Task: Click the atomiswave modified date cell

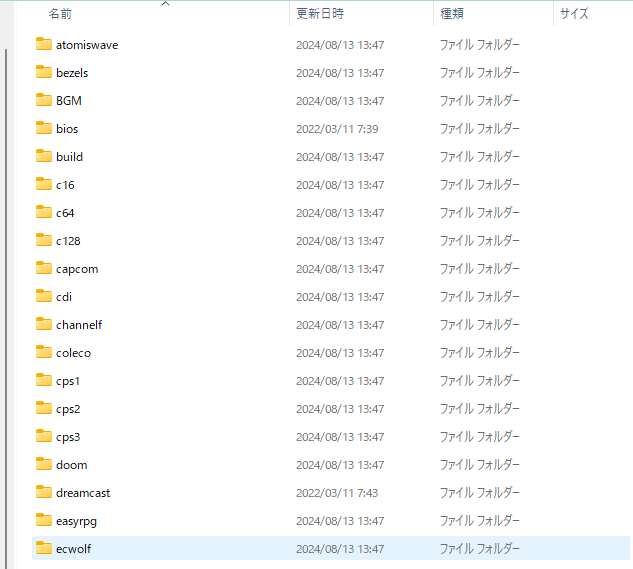Action: [340, 45]
